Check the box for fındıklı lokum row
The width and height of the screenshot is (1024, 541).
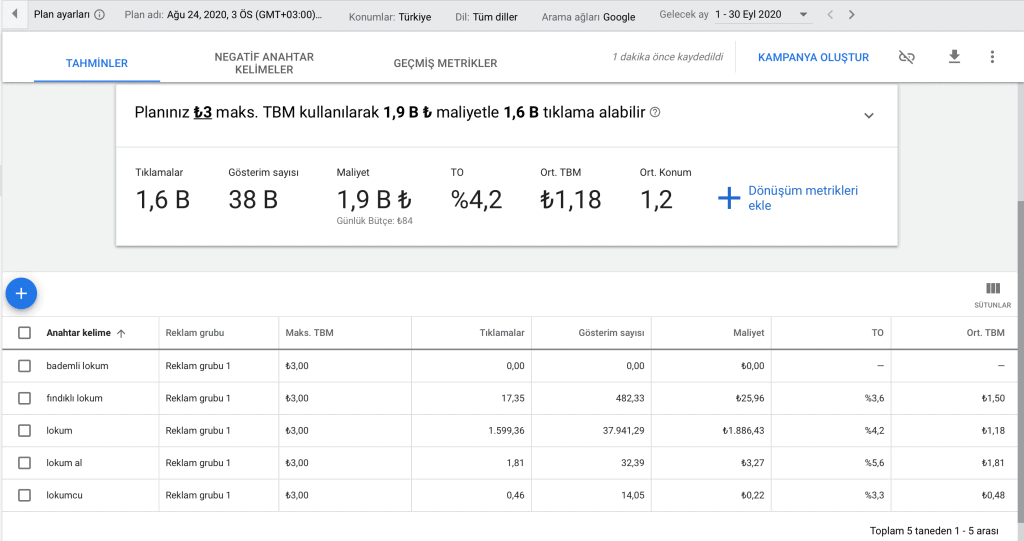[24, 398]
